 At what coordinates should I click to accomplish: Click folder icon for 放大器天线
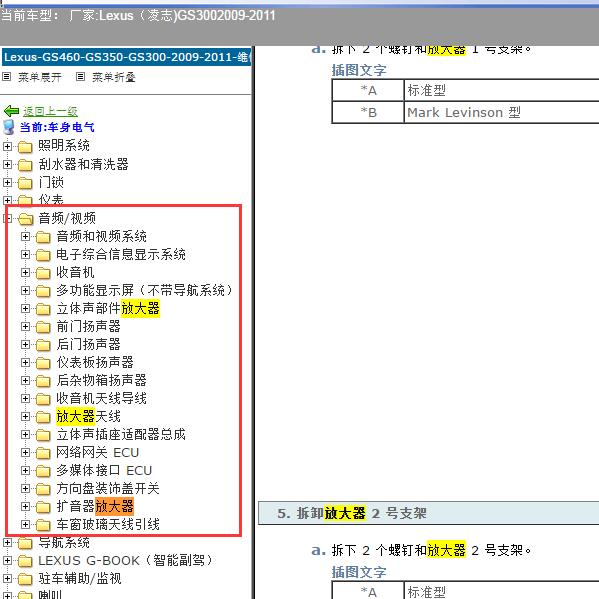coord(43,417)
